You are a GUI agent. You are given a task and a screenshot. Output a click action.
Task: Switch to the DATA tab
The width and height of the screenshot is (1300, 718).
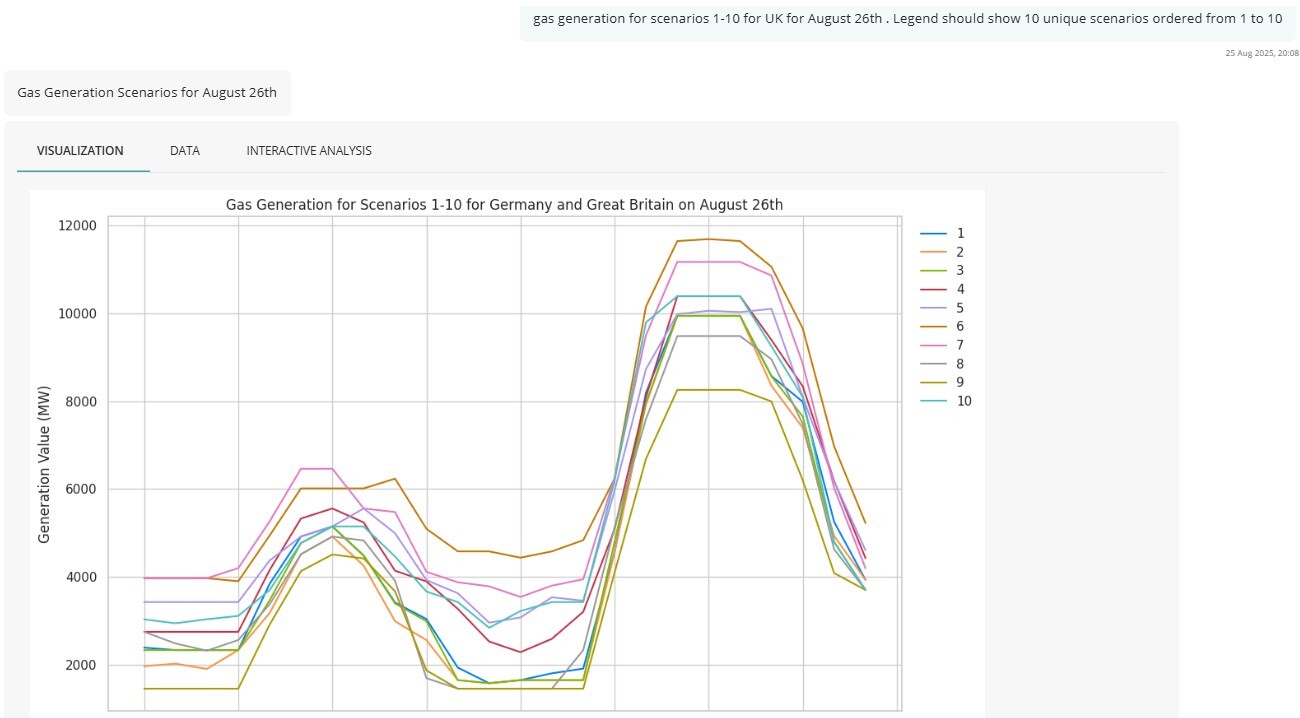[x=184, y=150]
